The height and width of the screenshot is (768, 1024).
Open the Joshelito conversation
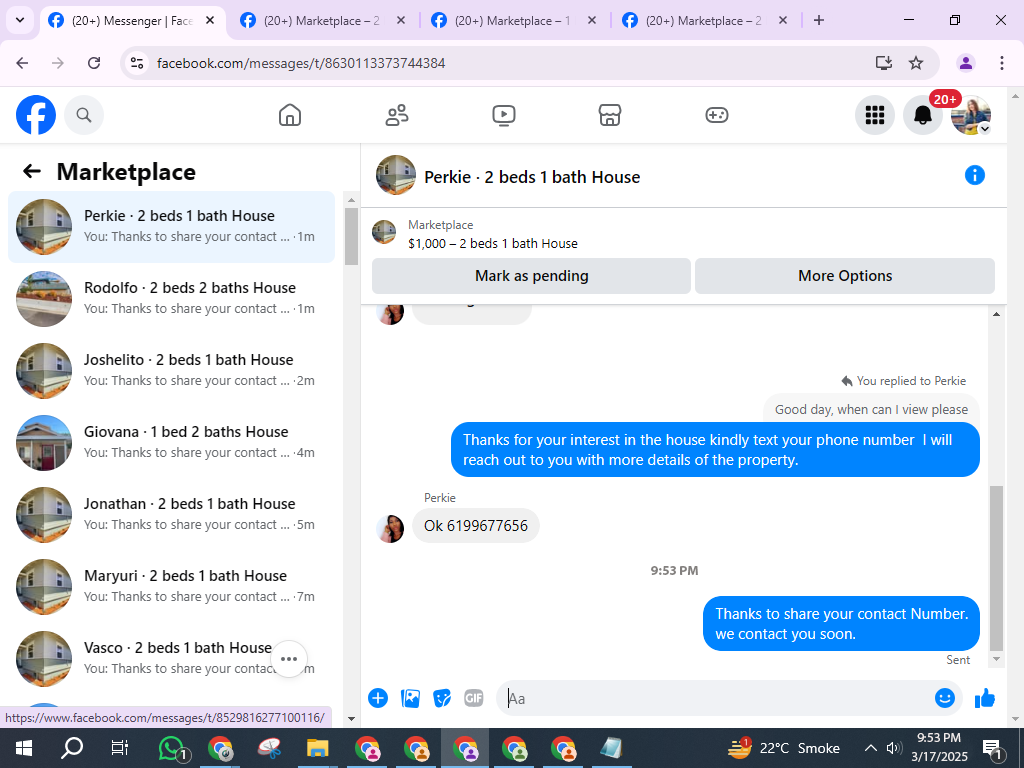171,370
